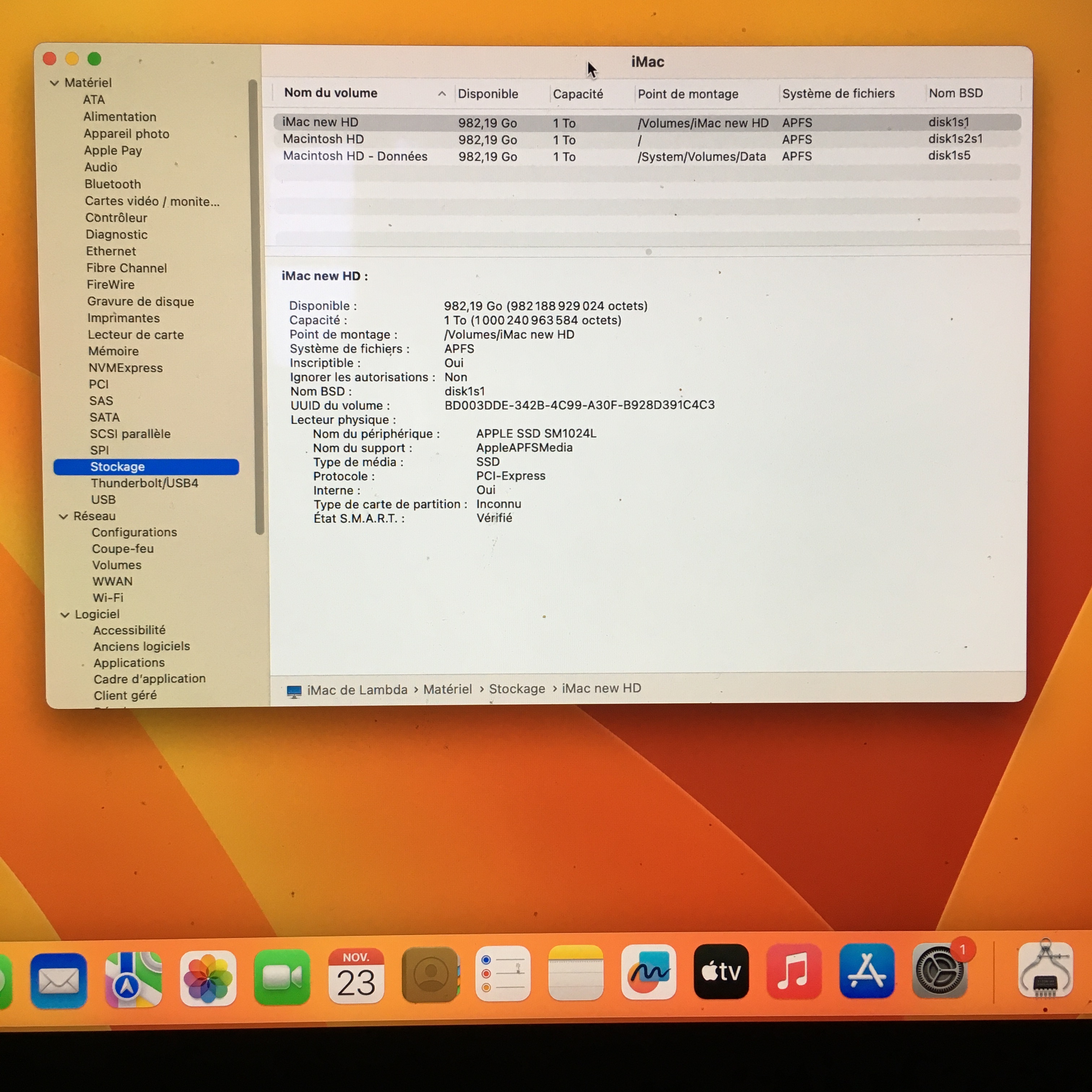1092x1092 pixels.
Task: Go to Matériel in the path bar
Action: [448, 690]
